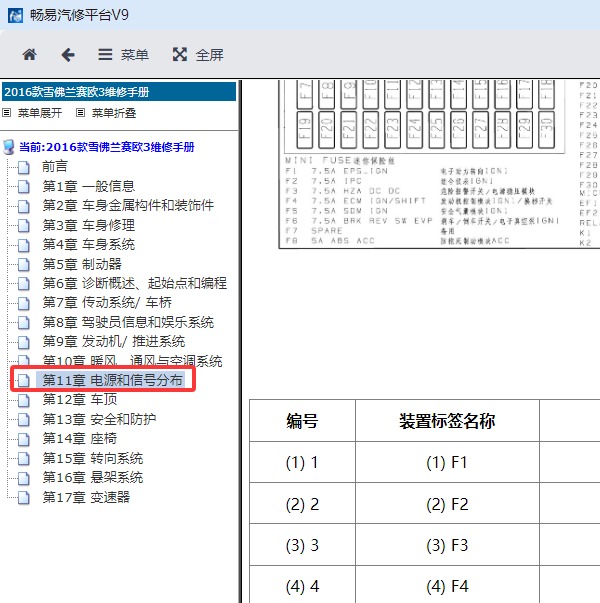Screen dimensions: 600x603
Task: Select table cell (1) 1
Action: 302,462
